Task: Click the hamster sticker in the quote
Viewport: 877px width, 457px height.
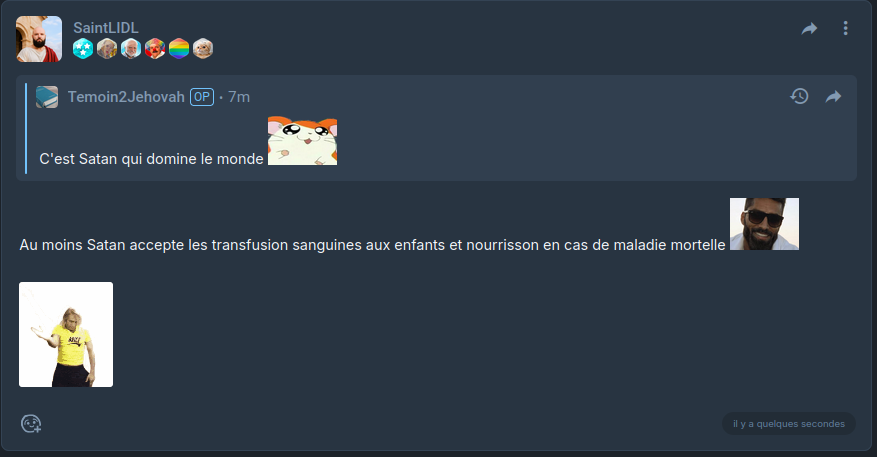Action: pos(303,141)
